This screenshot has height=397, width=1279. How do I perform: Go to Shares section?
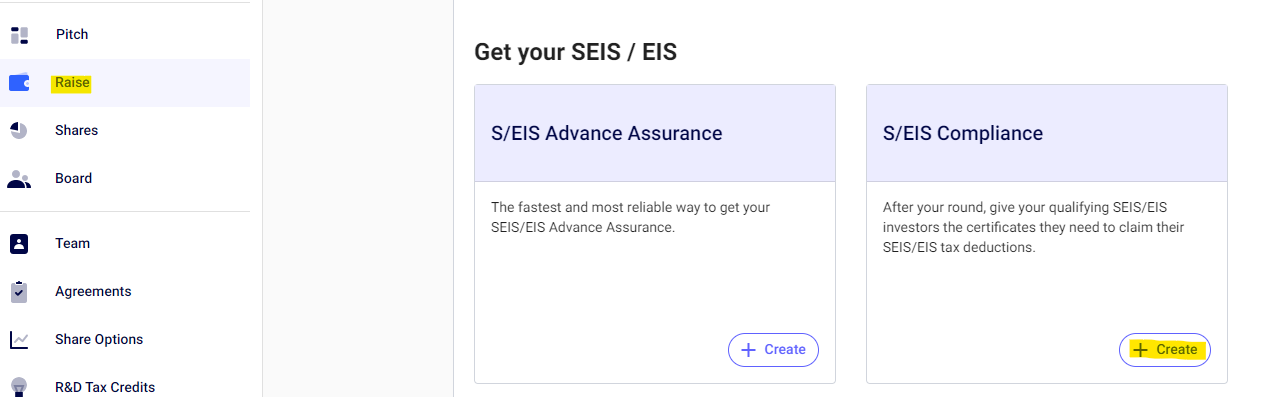click(x=76, y=131)
